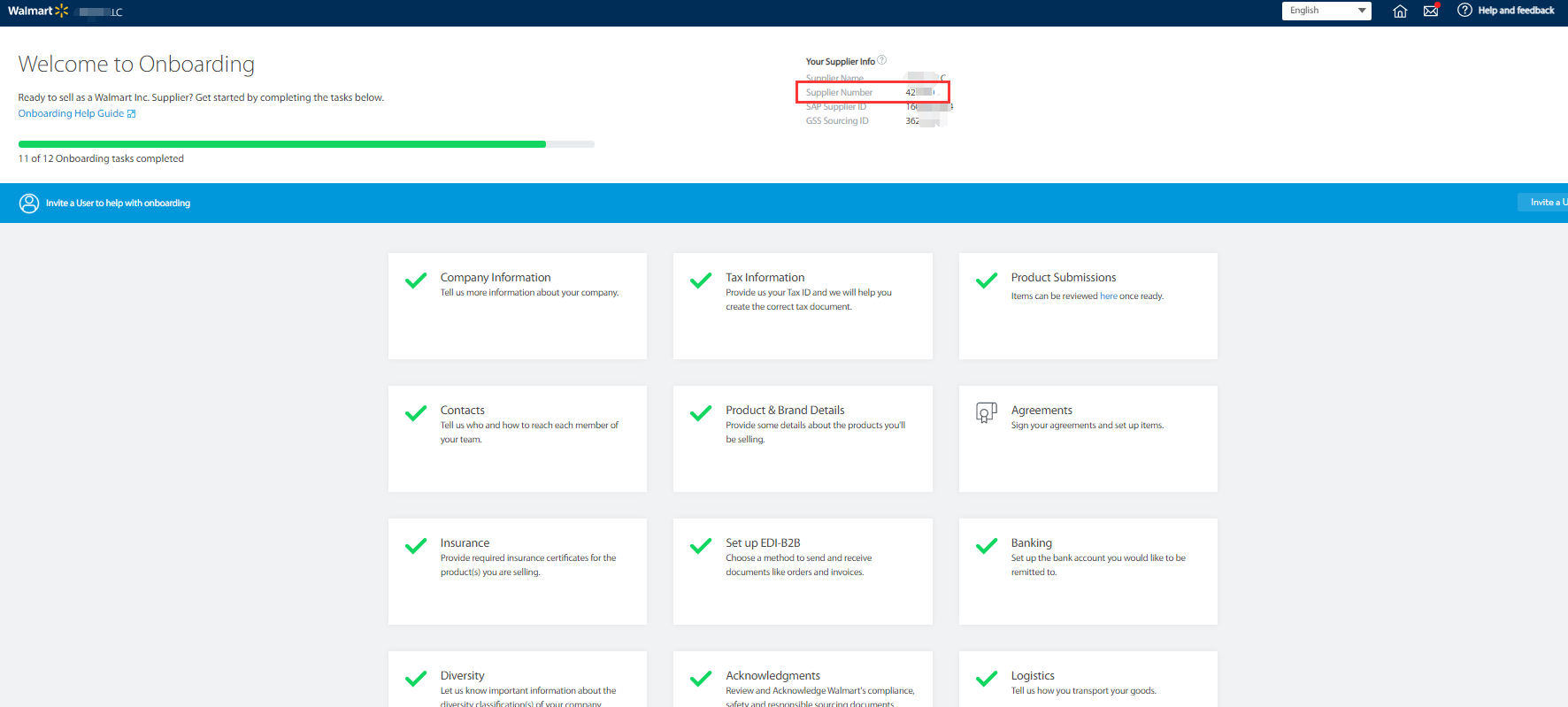Open the Tax Information task title
Viewport: 1568px width, 707px height.
click(765, 278)
